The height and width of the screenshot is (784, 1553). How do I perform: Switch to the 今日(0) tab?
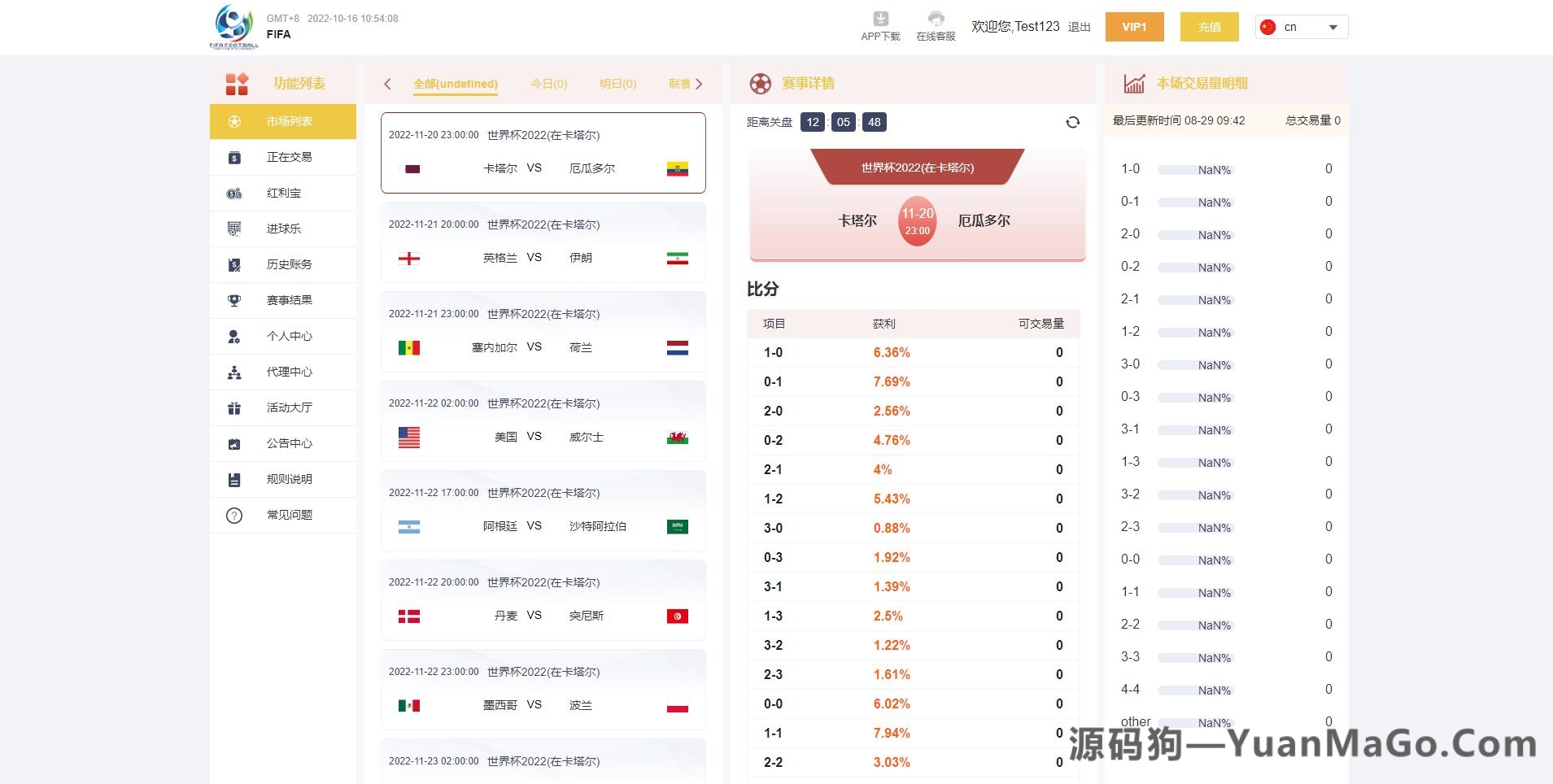[x=549, y=84]
